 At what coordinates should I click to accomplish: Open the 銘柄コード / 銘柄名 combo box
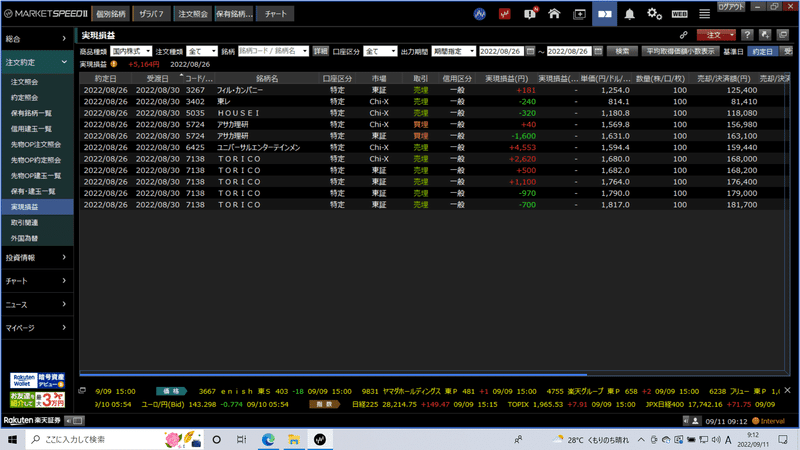273,51
